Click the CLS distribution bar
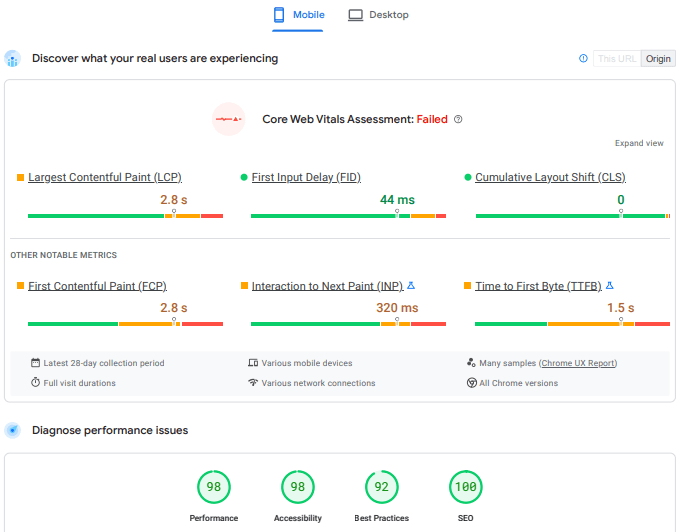The image size is (685, 532). (573, 216)
